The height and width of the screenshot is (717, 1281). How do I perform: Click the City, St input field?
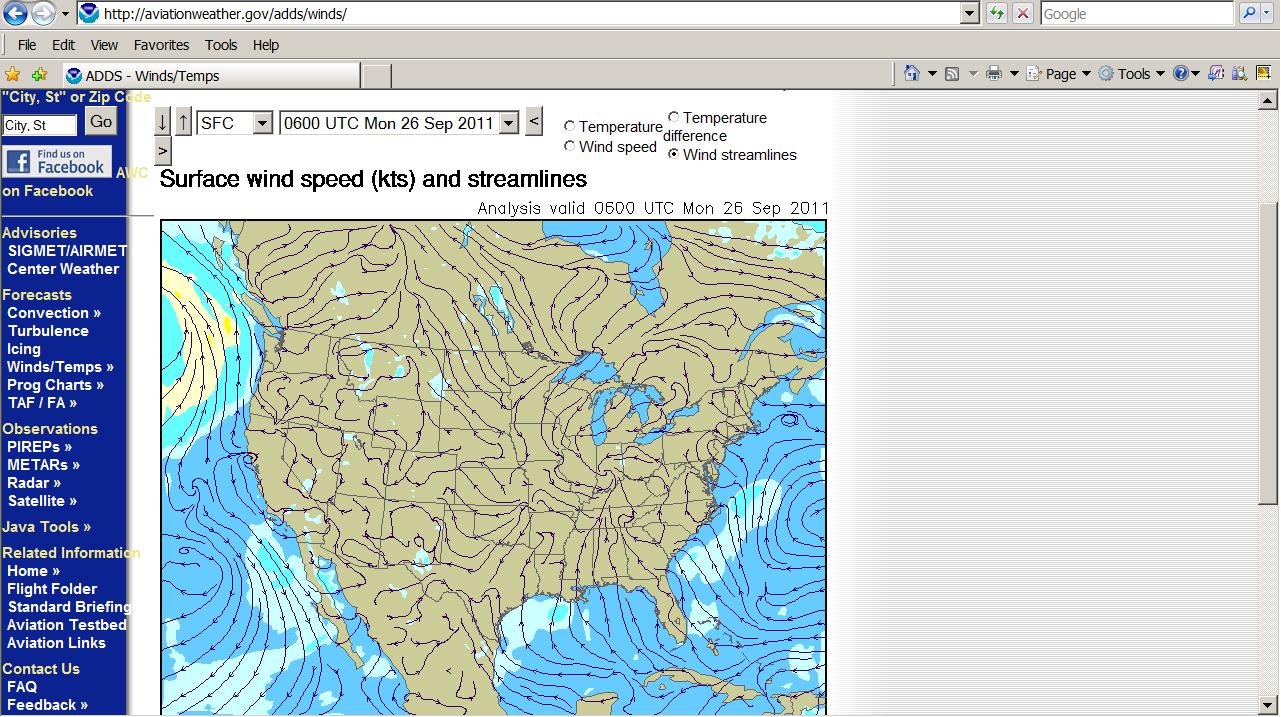tap(40, 125)
